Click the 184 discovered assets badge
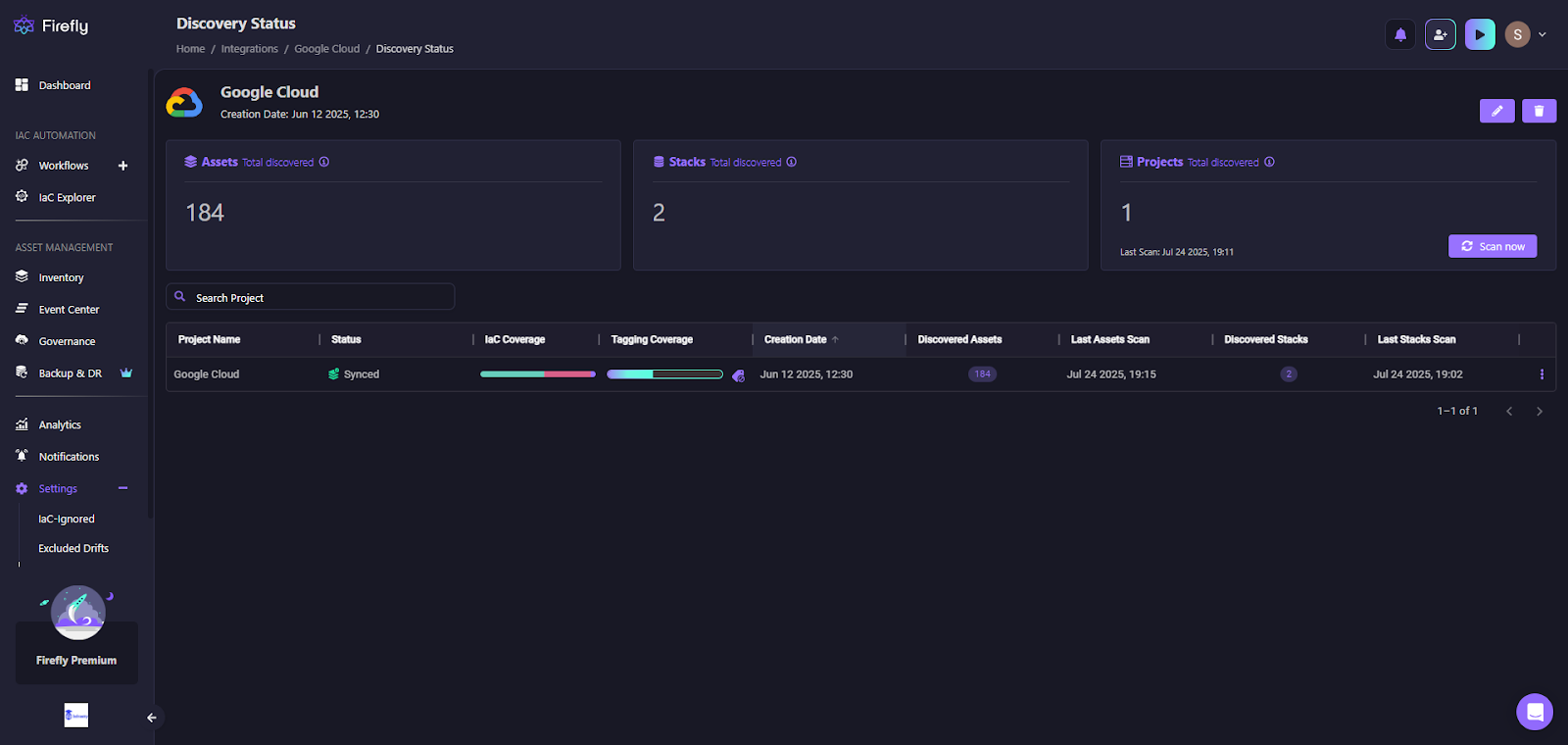 click(983, 373)
